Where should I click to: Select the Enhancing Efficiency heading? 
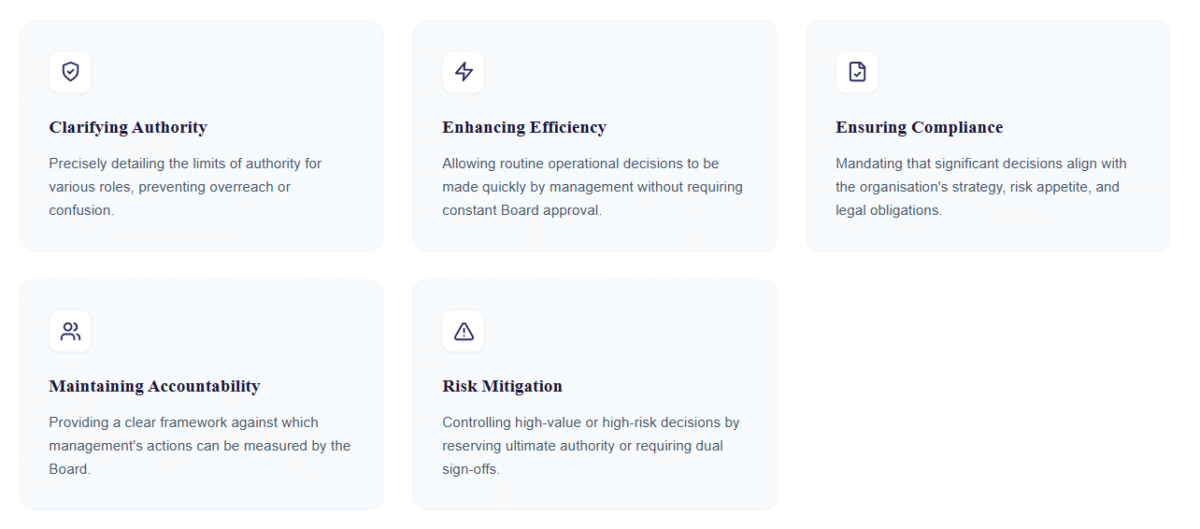(524, 127)
